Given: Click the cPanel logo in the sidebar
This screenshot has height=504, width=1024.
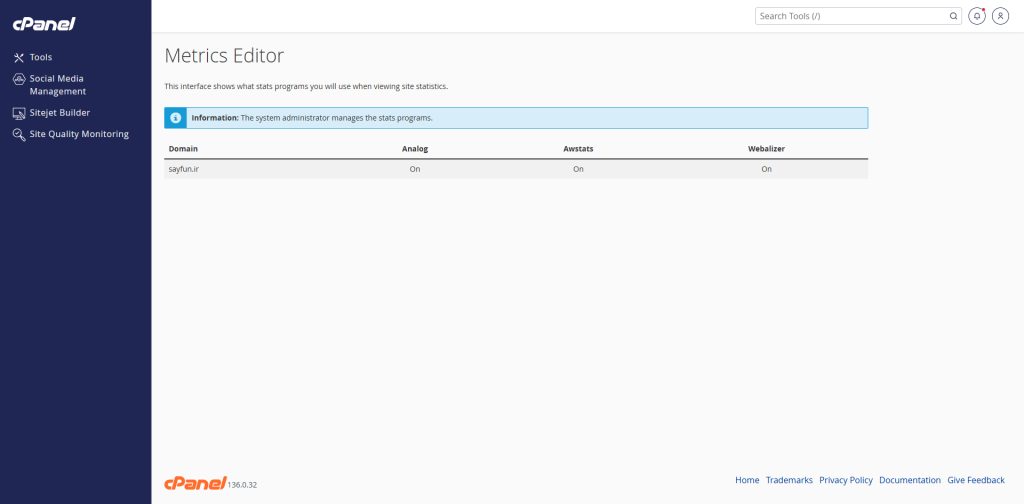Looking at the screenshot, I should (x=44, y=24).
